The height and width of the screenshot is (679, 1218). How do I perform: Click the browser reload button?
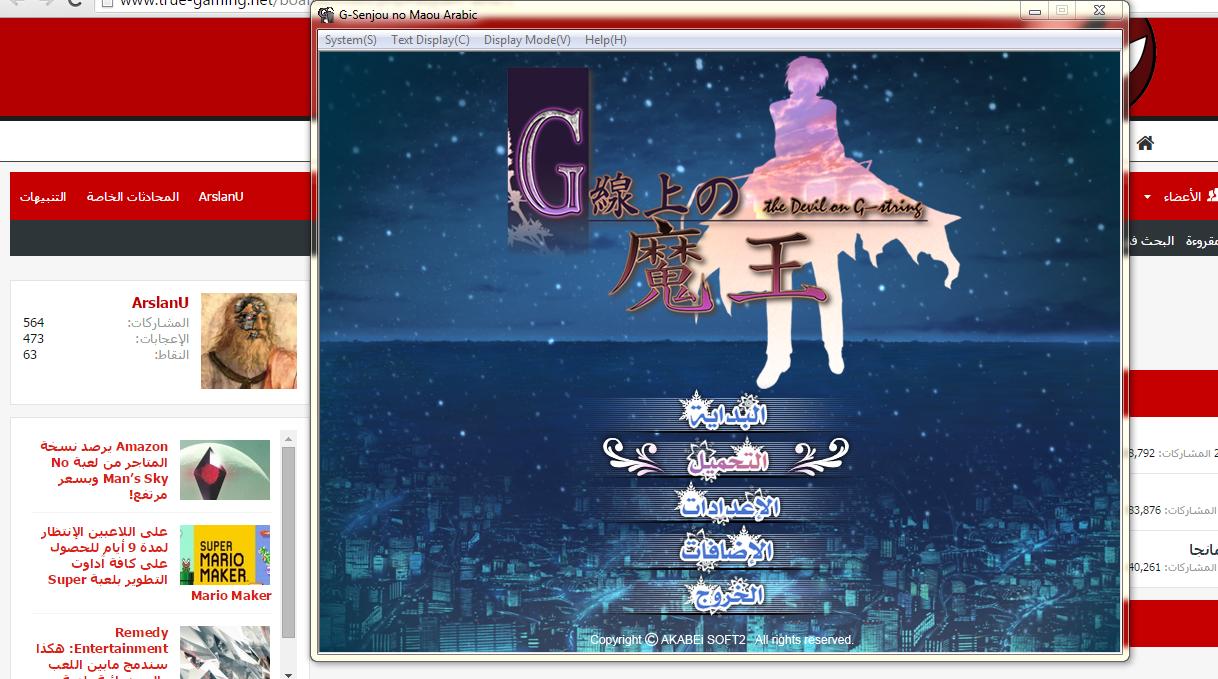pyautogui.click(x=74, y=3)
